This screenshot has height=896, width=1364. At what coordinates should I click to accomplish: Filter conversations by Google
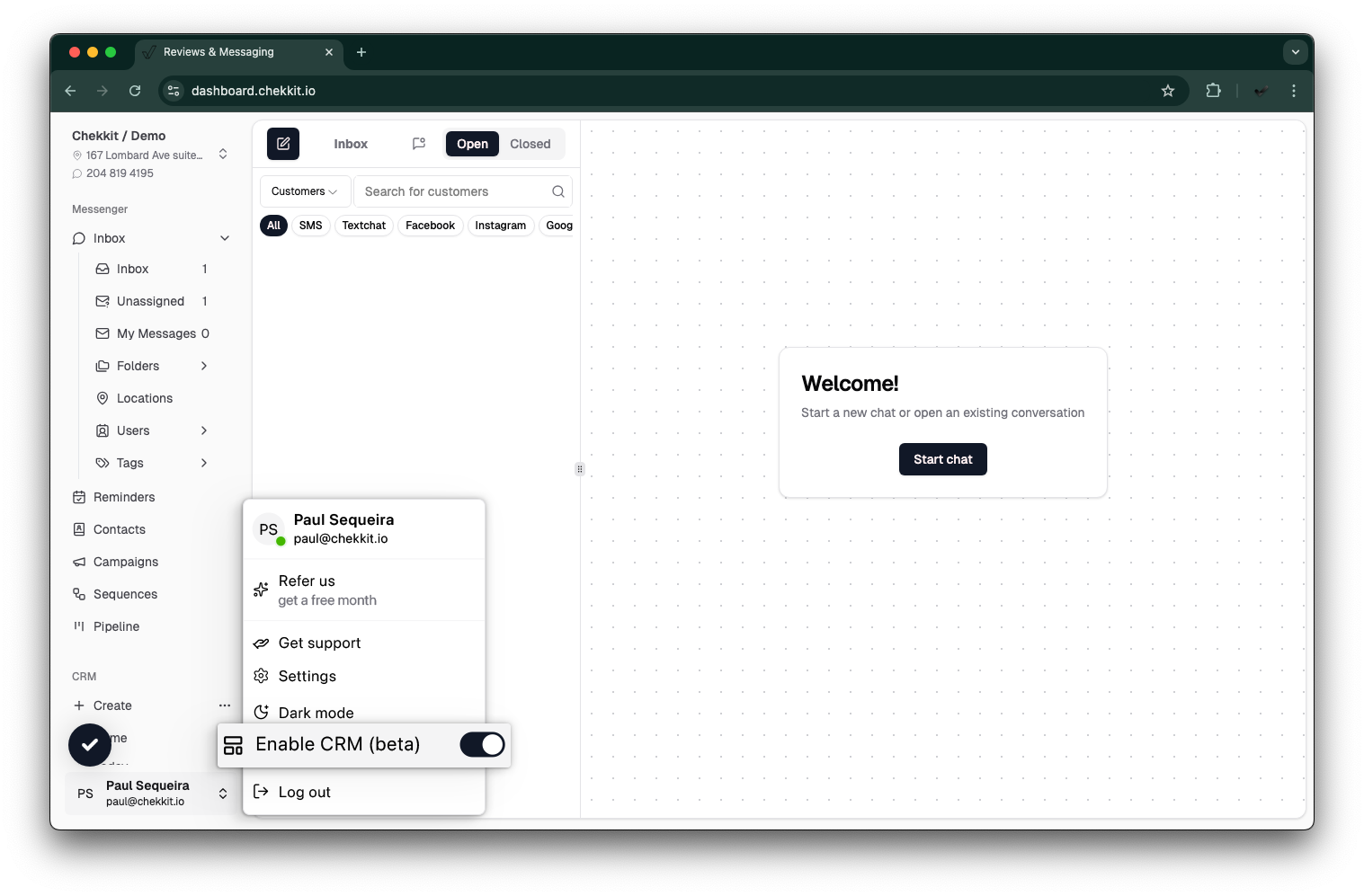[x=558, y=226]
